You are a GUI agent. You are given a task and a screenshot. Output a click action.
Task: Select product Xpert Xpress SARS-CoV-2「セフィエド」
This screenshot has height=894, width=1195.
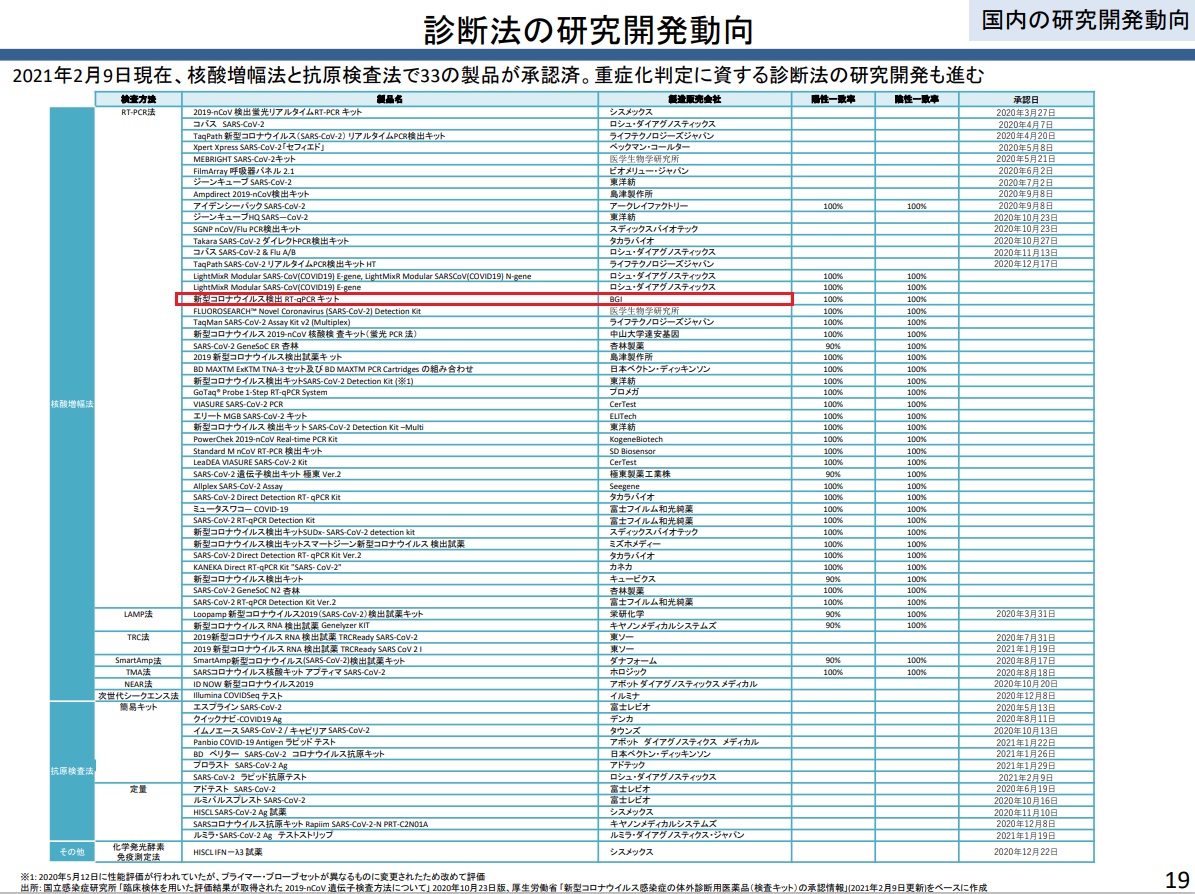[258, 147]
